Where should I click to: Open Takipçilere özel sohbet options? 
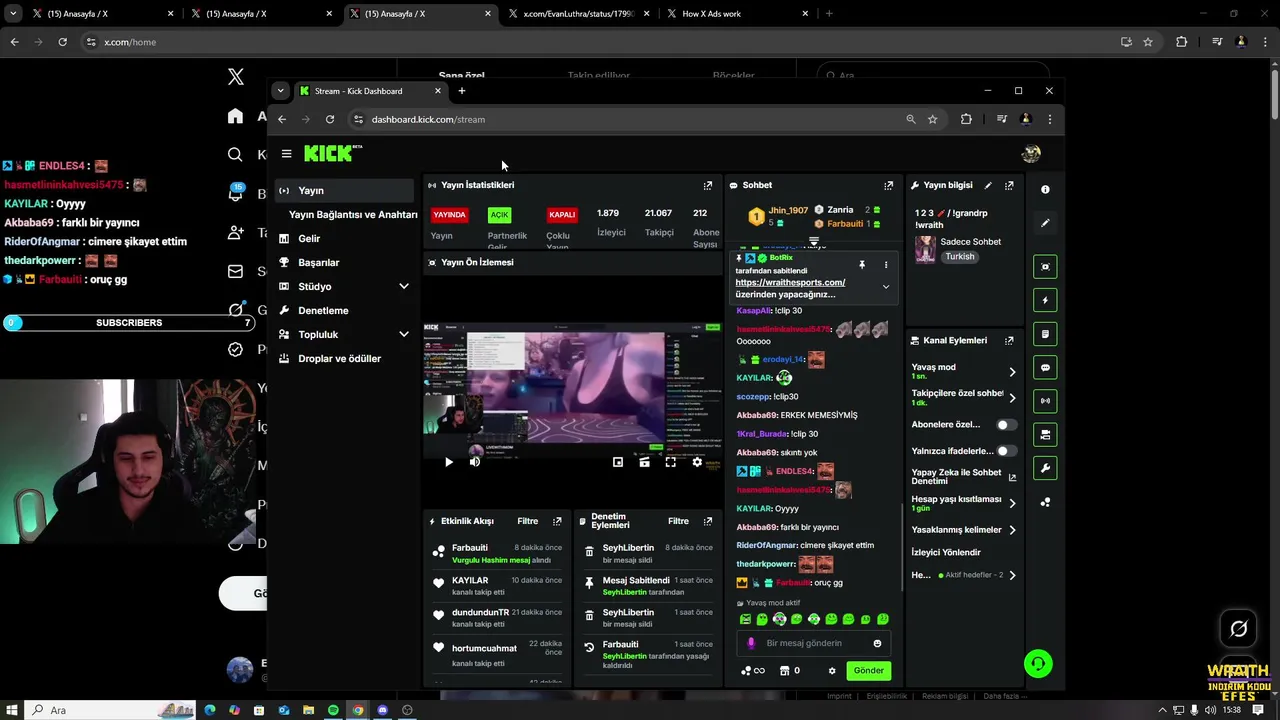click(1012, 398)
